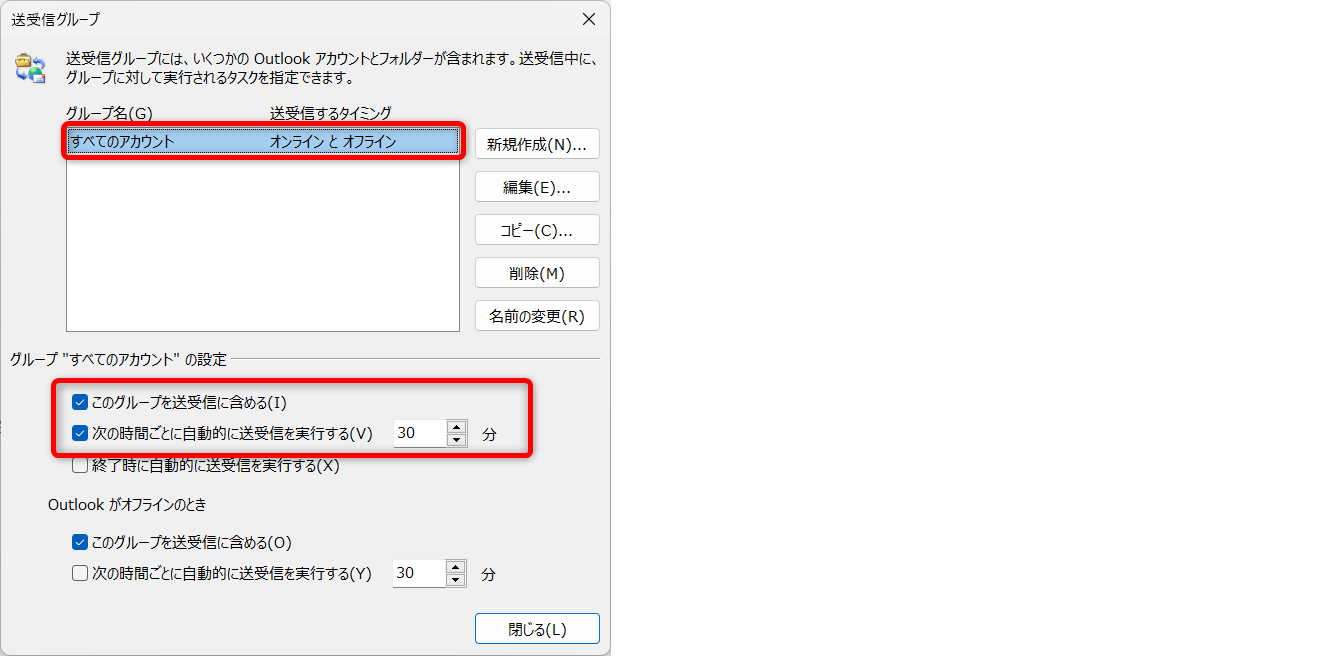
Task: Click the コピー(C)... button
Action: (537, 230)
